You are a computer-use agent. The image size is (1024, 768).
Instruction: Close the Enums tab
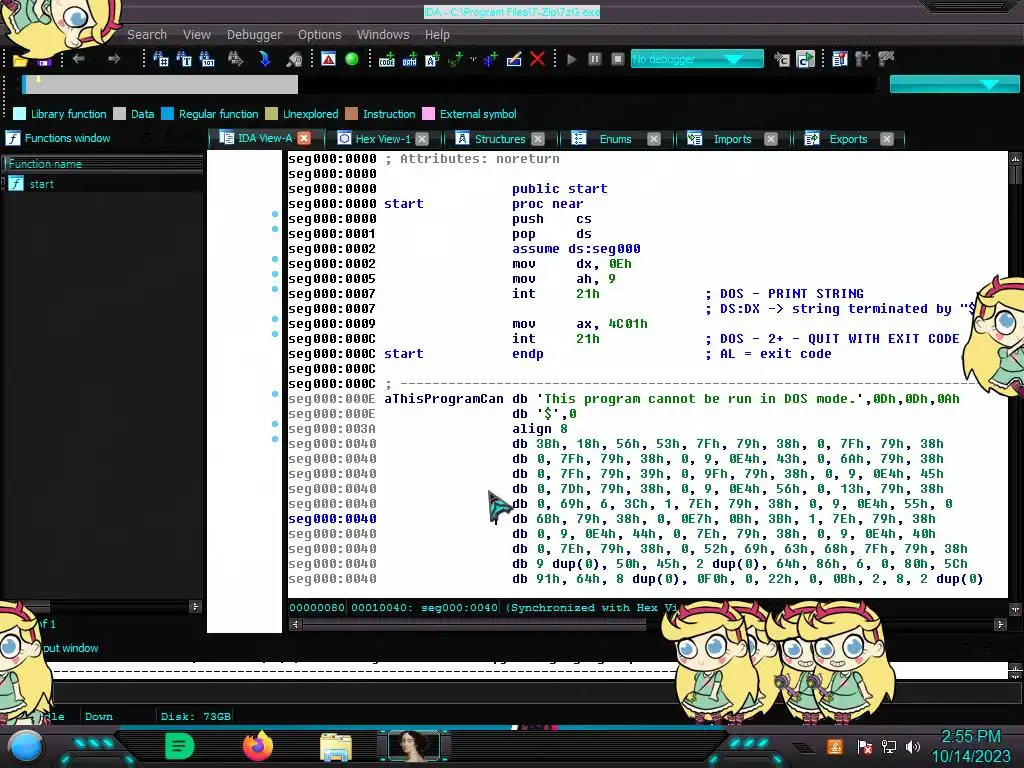(x=654, y=138)
